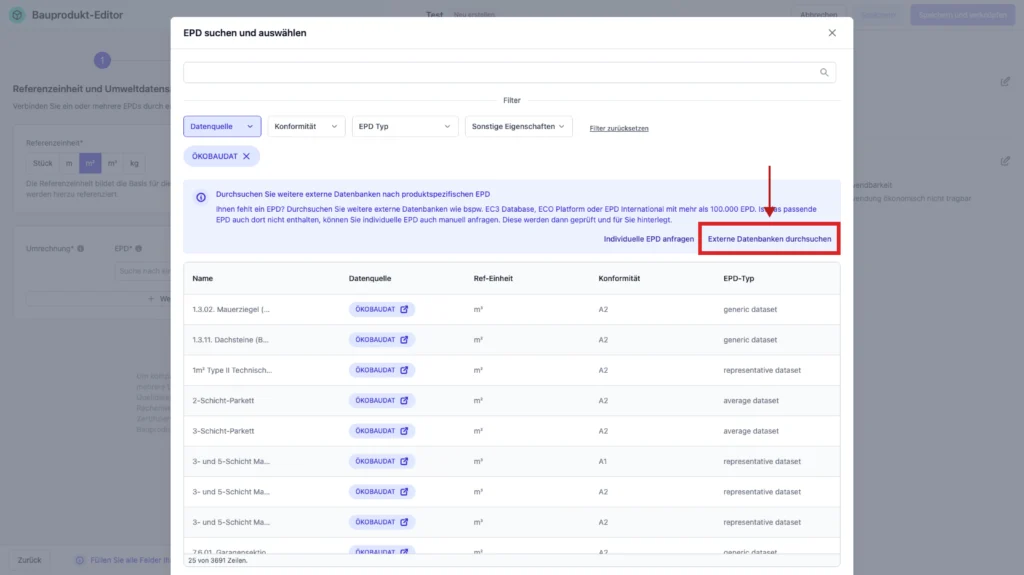
Task: Select the 2-Schicht-Parkett row name
Action: 223,401
